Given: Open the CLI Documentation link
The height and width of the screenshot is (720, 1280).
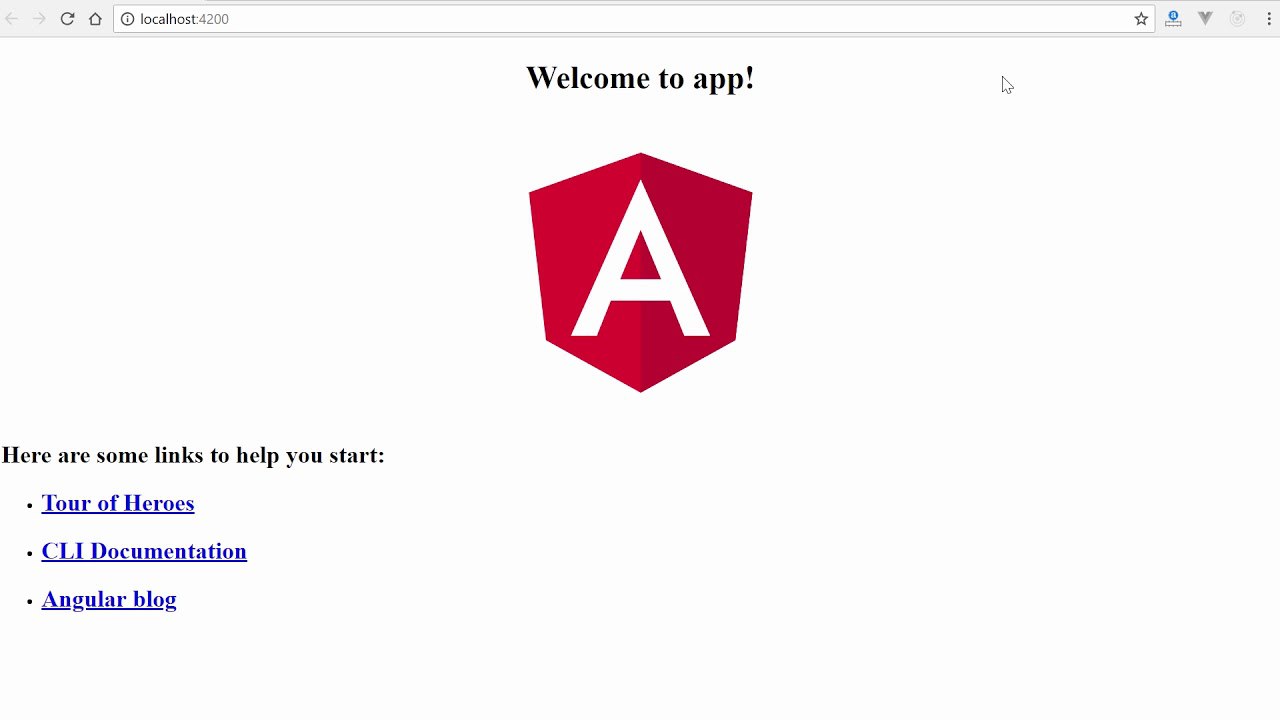Looking at the screenshot, I should [x=144, y=551].
